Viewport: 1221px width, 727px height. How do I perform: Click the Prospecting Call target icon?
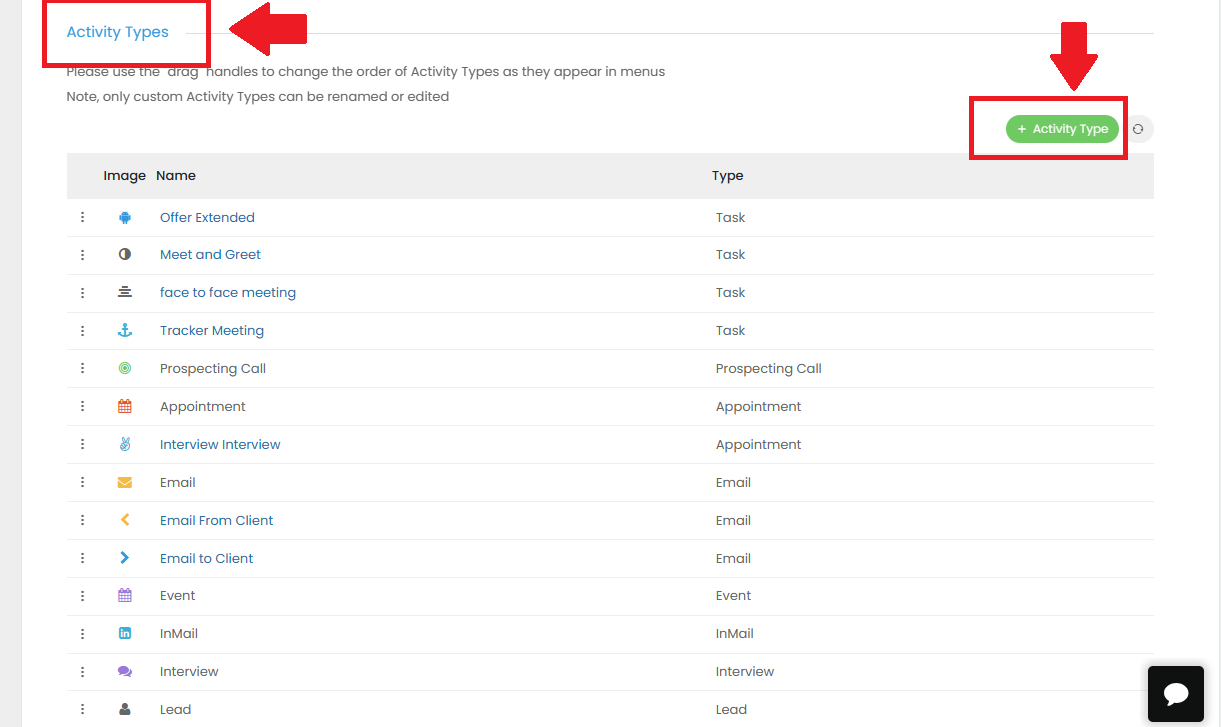(125, 368)
